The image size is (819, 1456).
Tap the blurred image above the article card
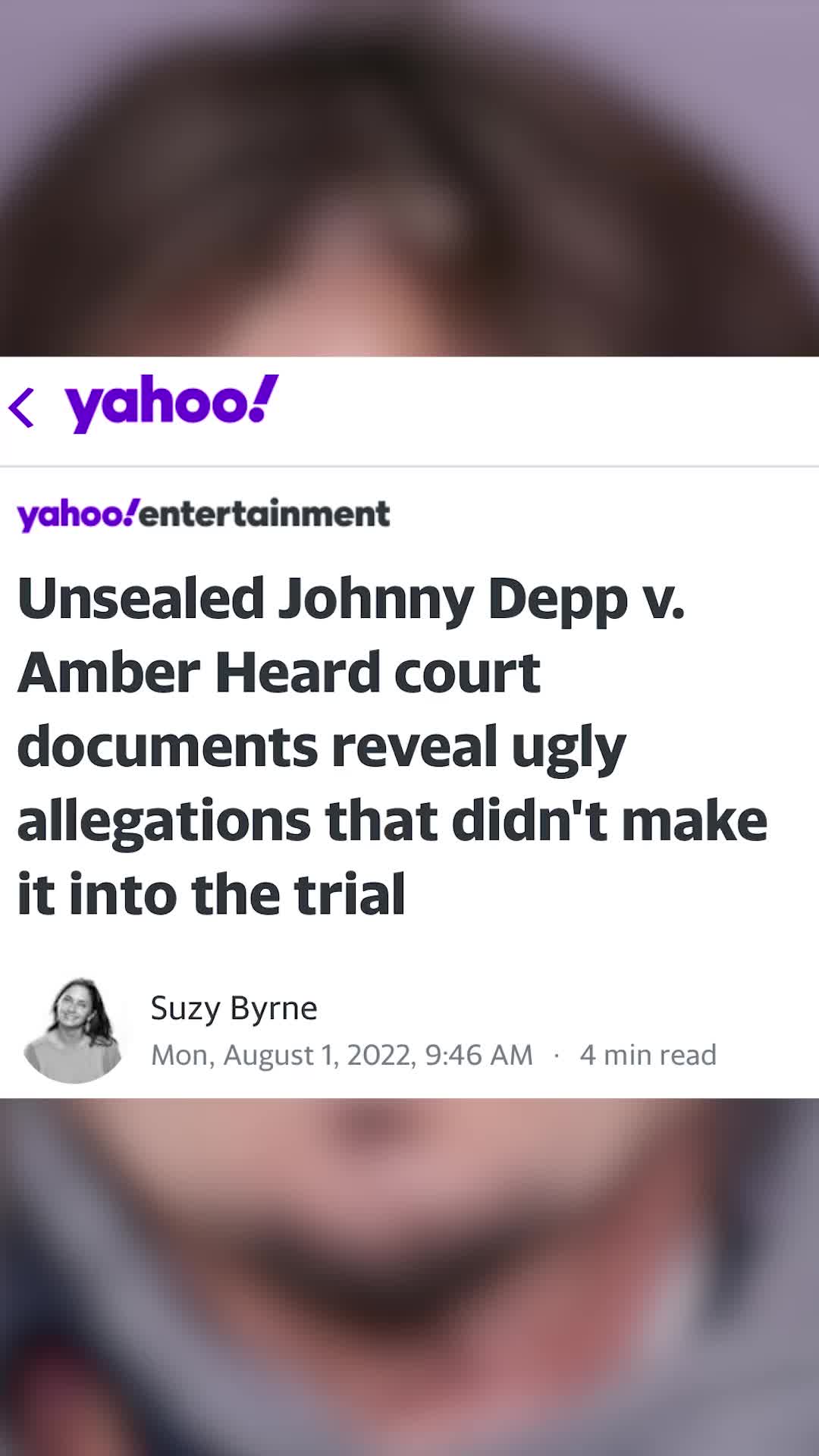pyautogui.click(x=409, y=178)
